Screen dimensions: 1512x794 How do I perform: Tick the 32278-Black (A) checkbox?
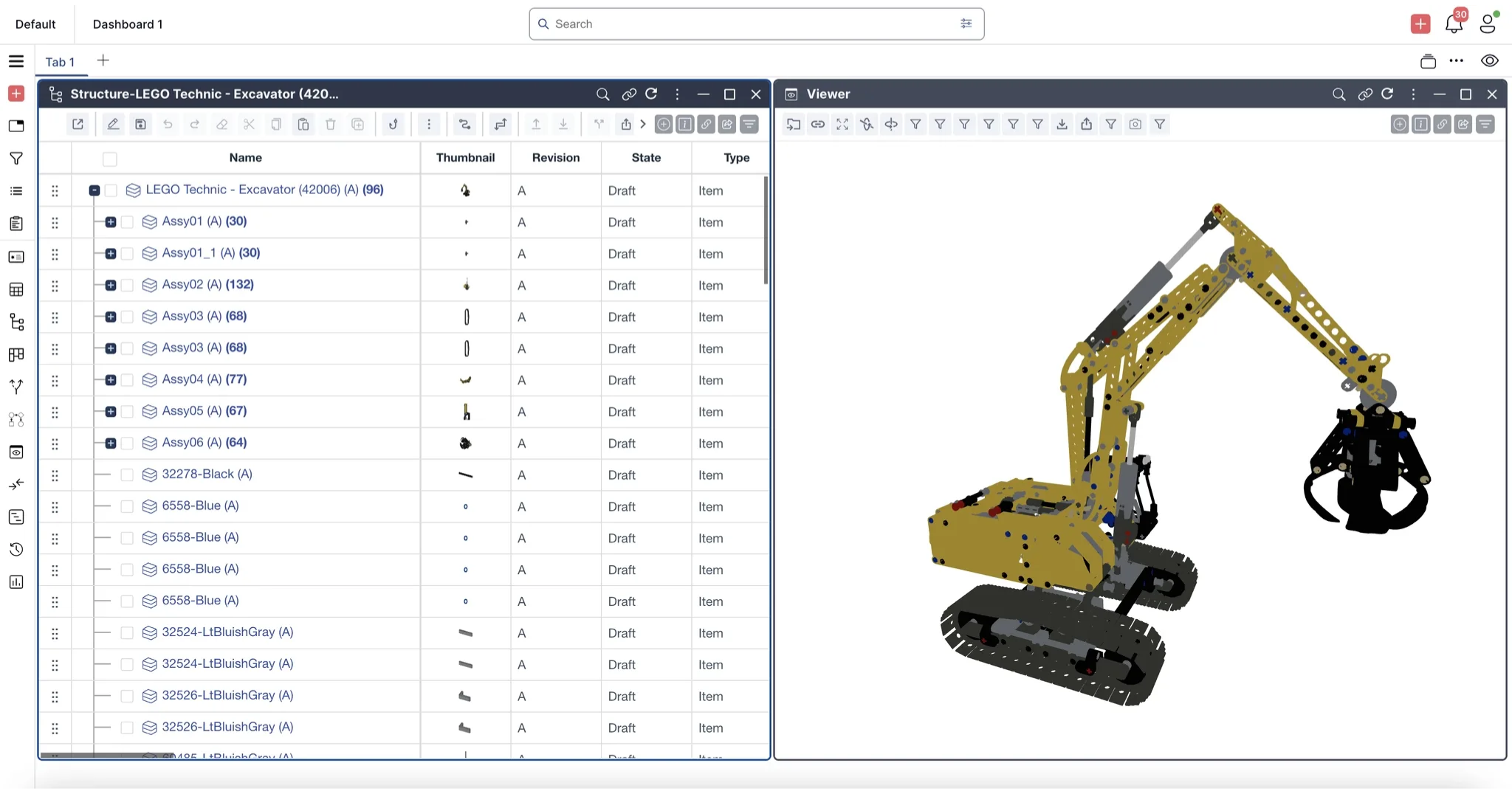pos(127,475)
